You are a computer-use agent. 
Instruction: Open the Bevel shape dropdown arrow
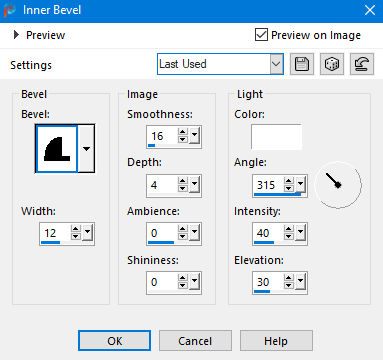[86, 149]
